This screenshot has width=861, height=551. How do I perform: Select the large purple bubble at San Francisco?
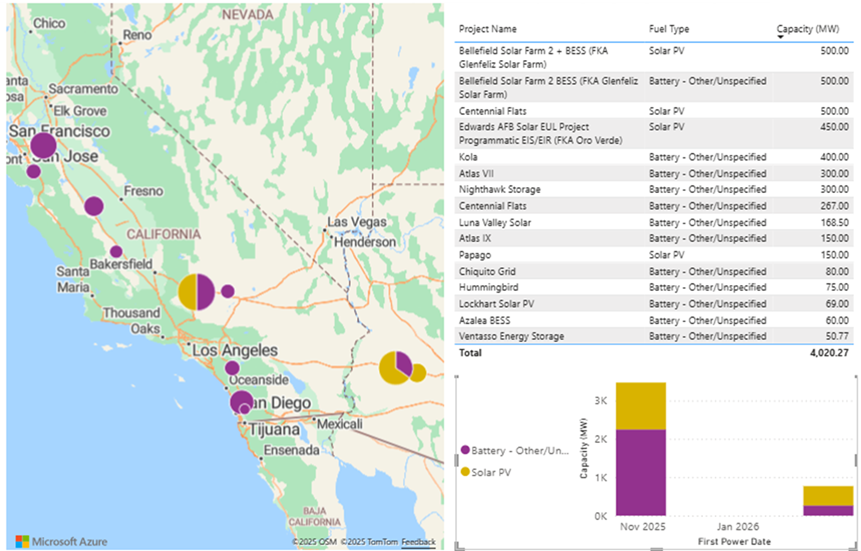43,146
